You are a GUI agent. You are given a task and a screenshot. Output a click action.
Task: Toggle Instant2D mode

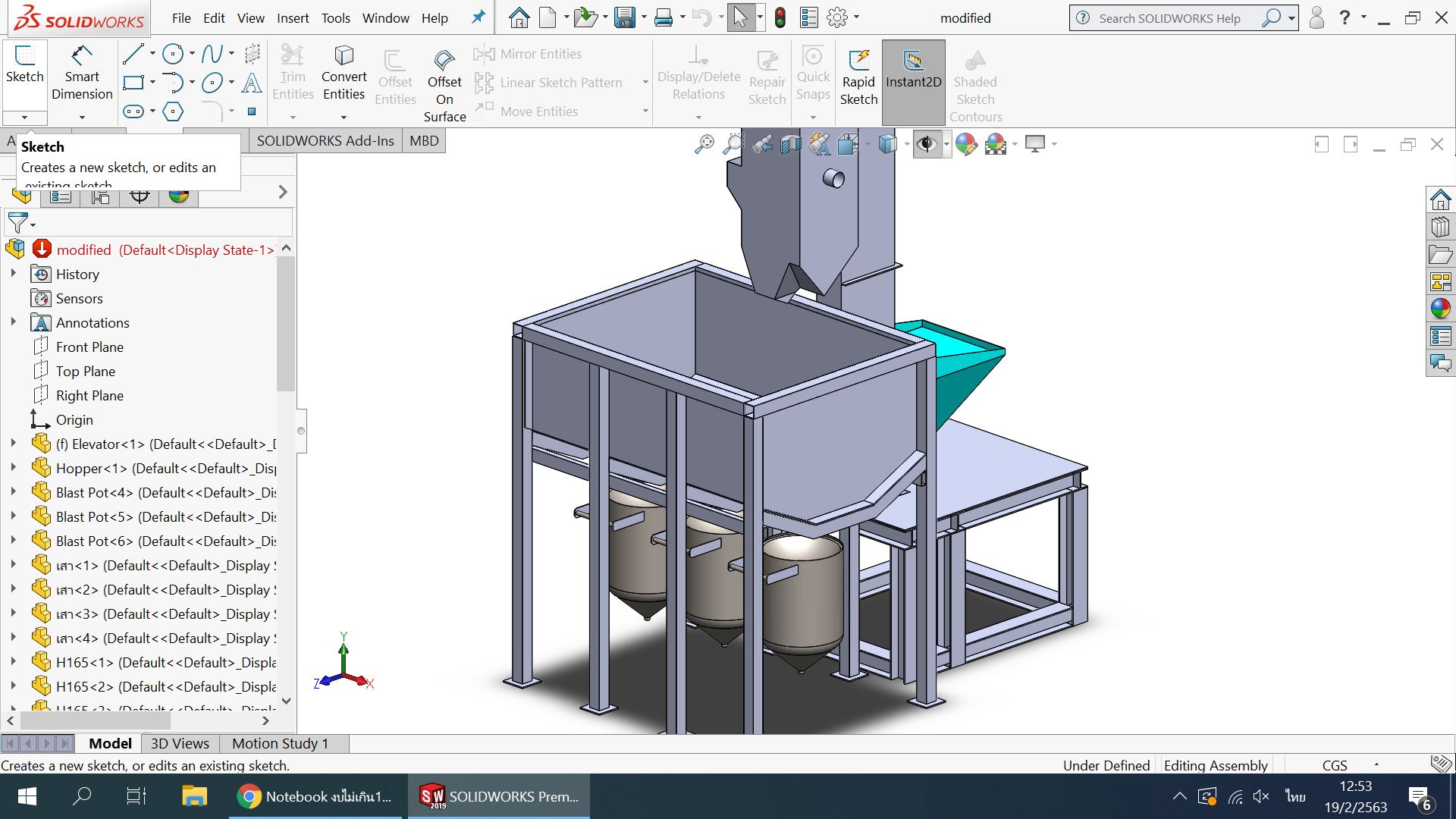click(x=913, y=81)
